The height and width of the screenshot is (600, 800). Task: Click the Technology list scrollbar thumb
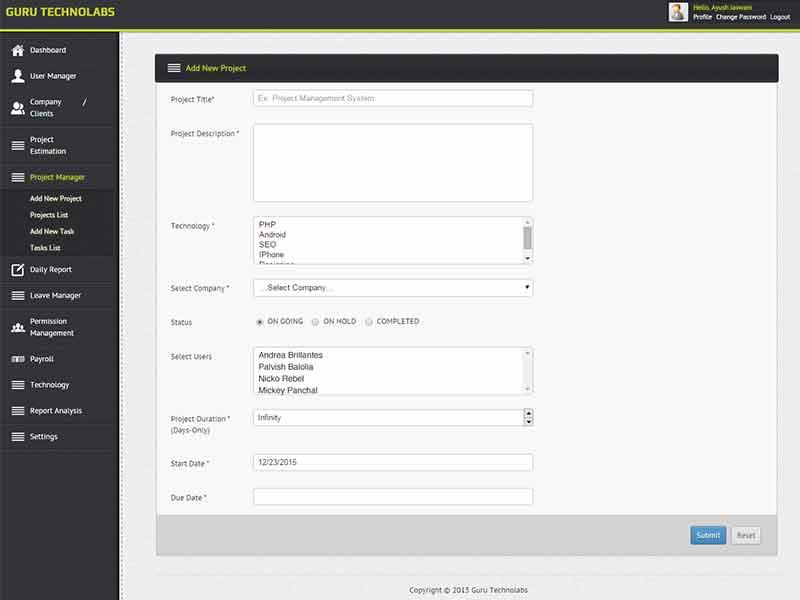pos(528,238)
